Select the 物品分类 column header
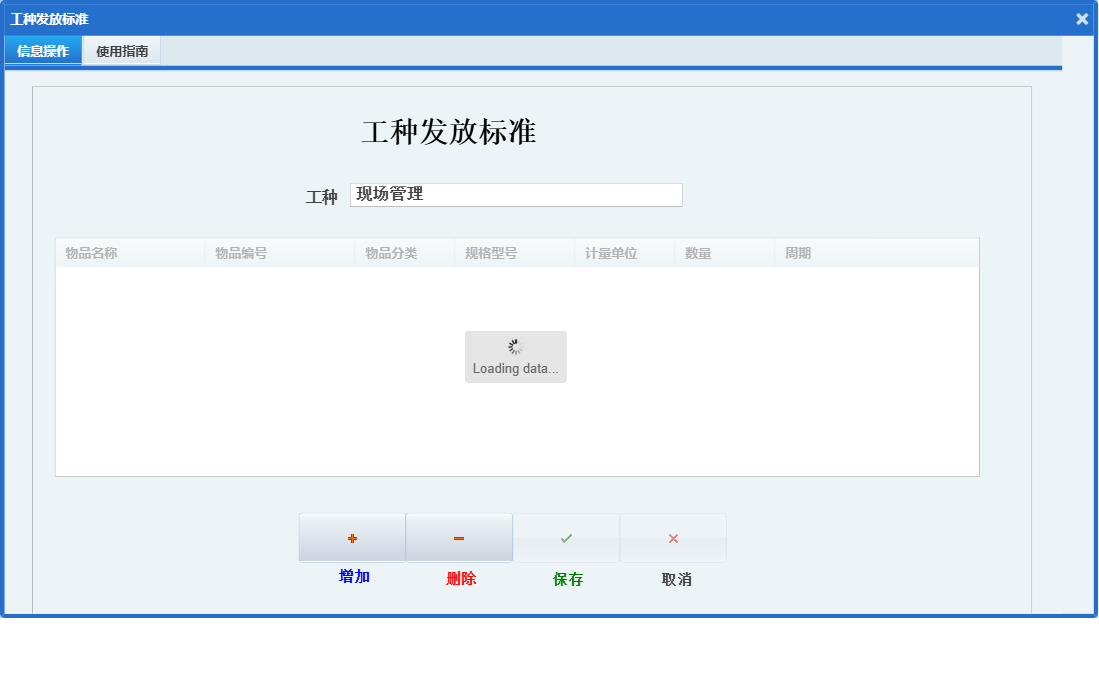 click(388, 252)
